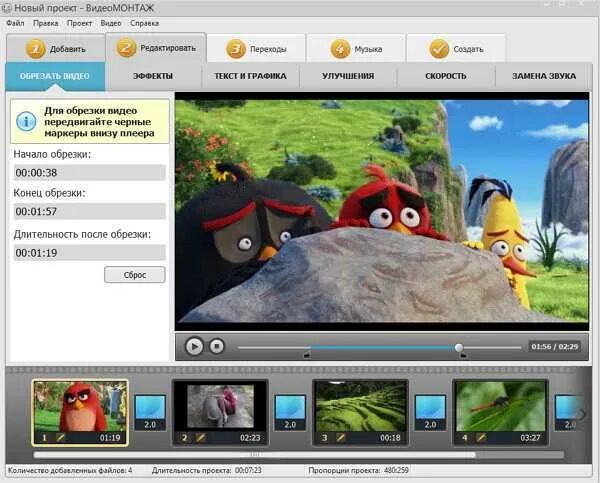600x483 pixels.
Task: Click the pencil edit icon on clip 3
Action: tap(341, 437)
